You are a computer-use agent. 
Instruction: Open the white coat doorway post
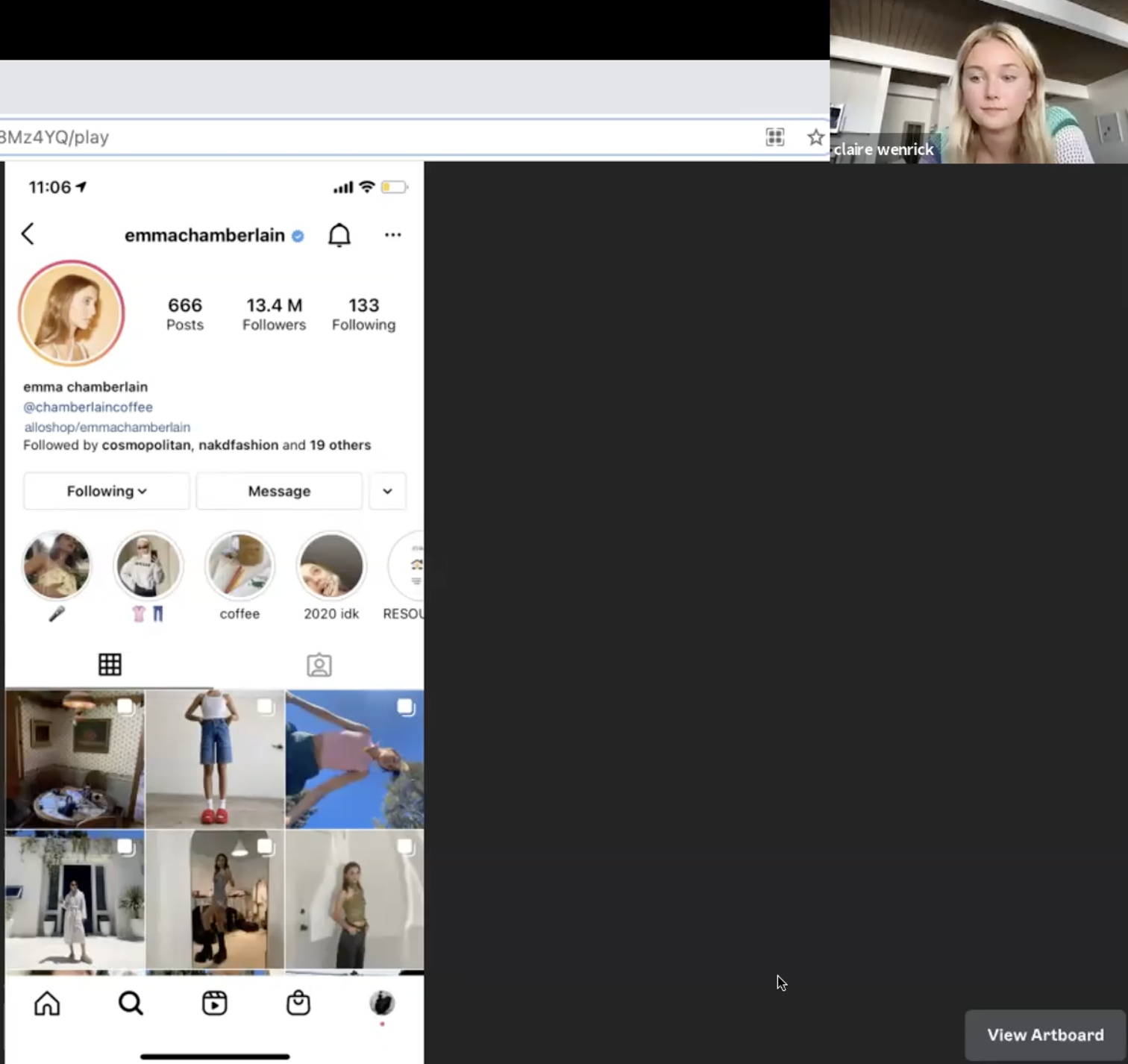[75, 899]
